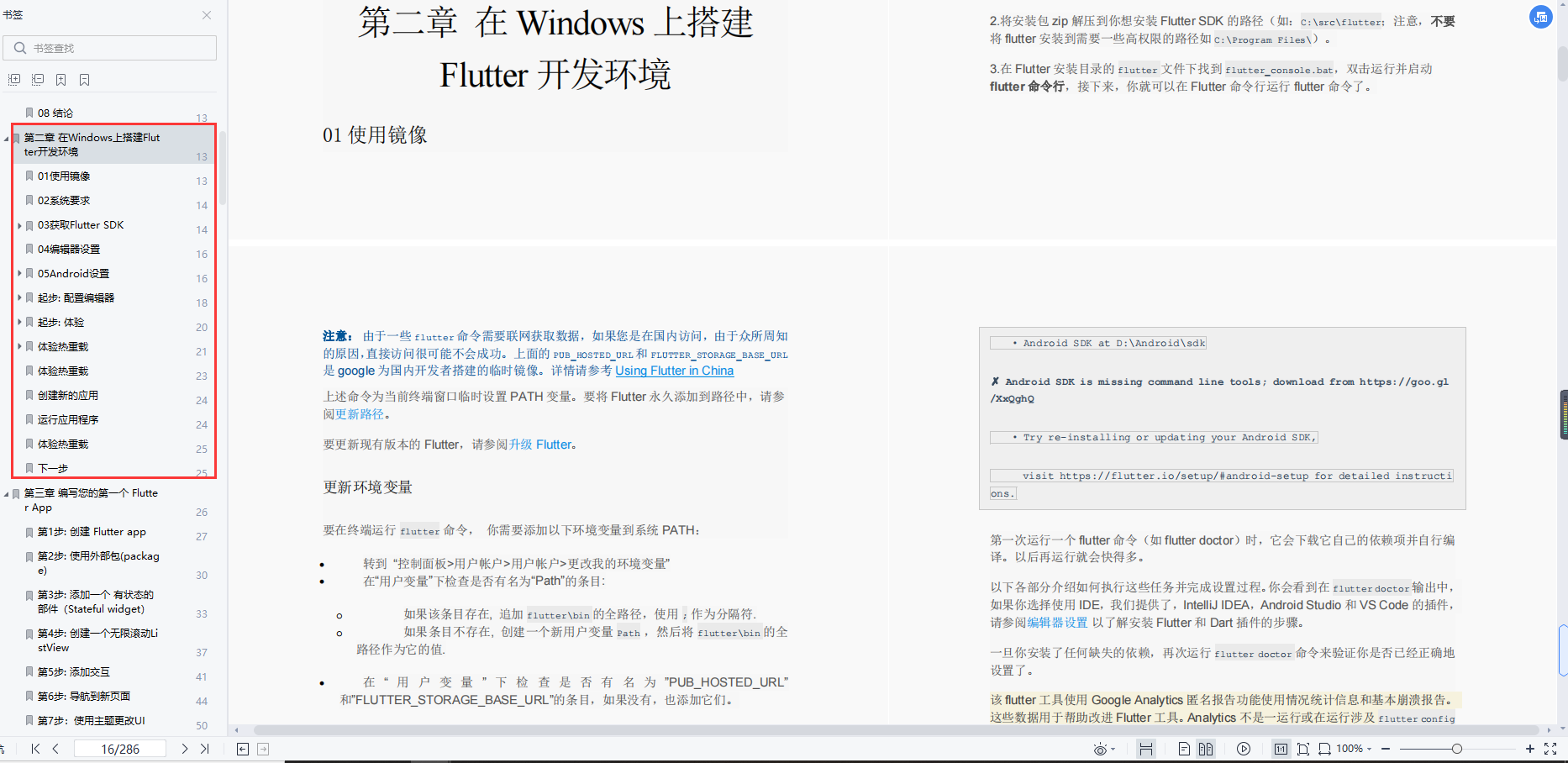Click the horizontal document scrollbar
1568x763 pixels.
(x=897, y=730)
